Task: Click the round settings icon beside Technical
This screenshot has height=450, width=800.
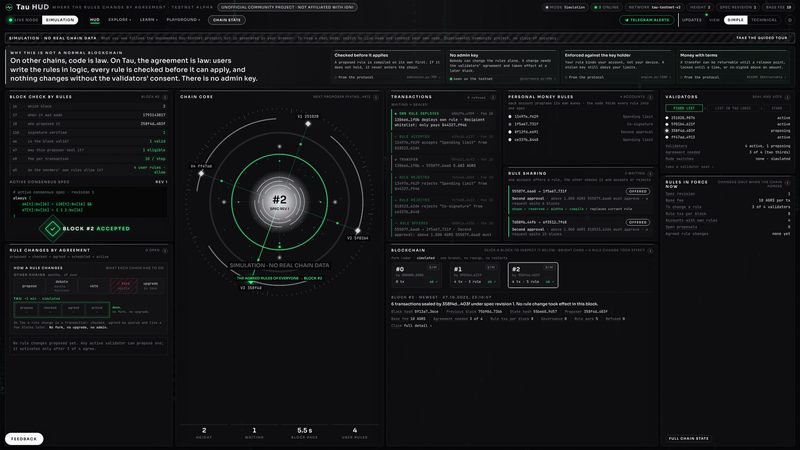Action: [x=790, y=20]
